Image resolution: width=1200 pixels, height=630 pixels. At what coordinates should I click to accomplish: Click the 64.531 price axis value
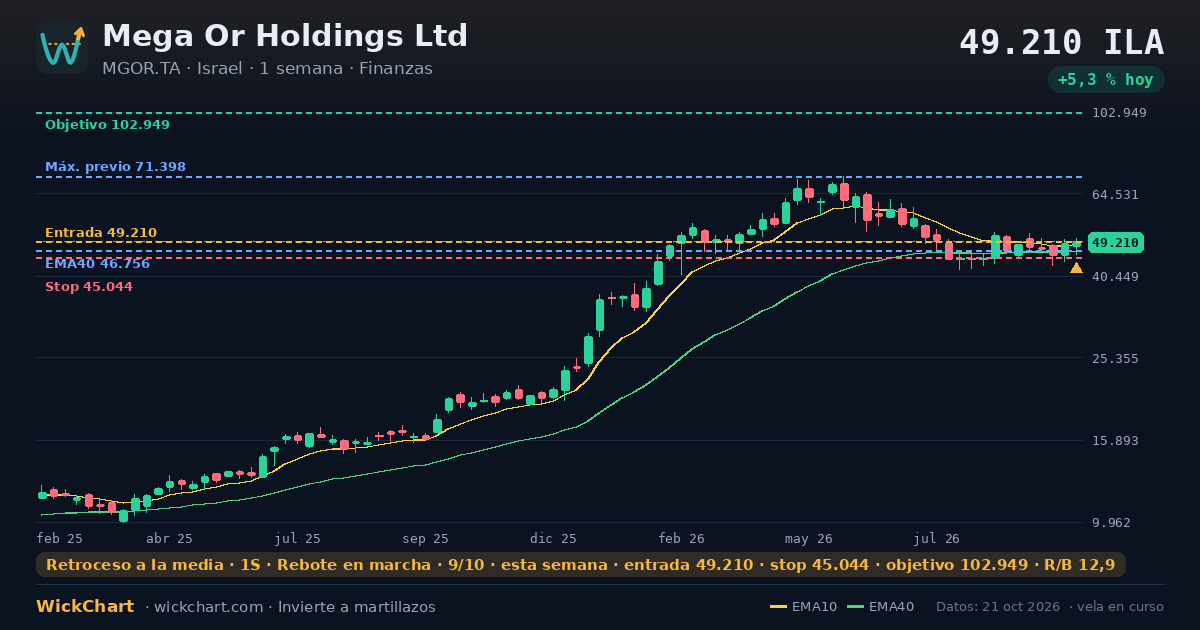click(1115, 195)
